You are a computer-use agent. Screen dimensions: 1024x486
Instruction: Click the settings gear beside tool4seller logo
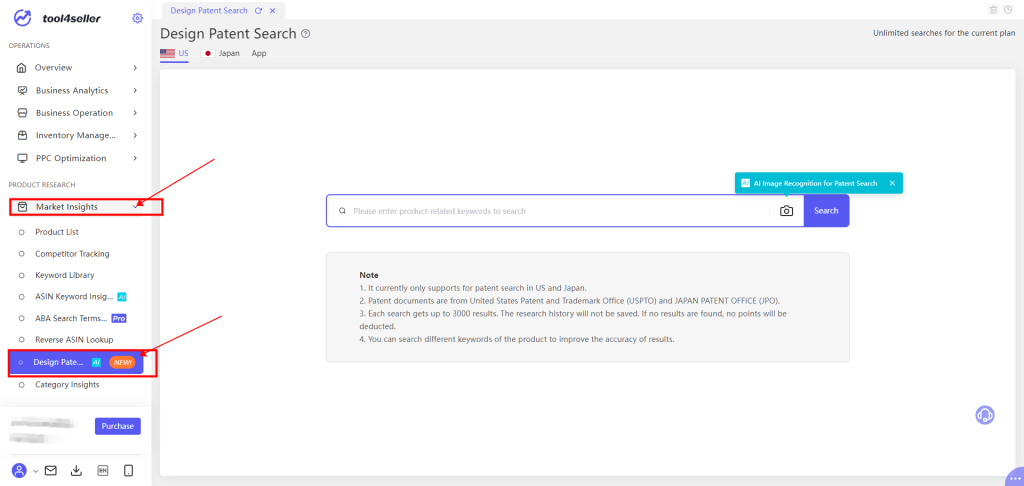[137, 18]
